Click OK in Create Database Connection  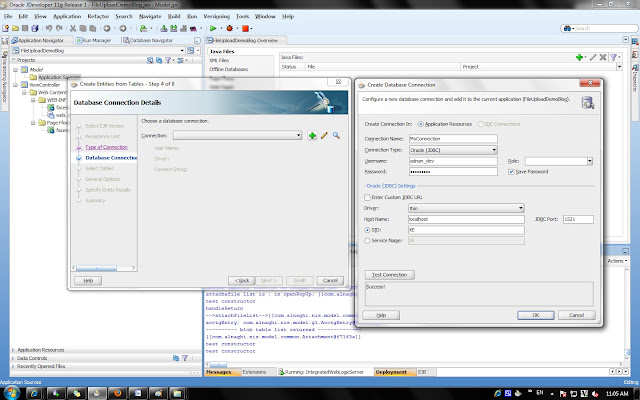536,315
